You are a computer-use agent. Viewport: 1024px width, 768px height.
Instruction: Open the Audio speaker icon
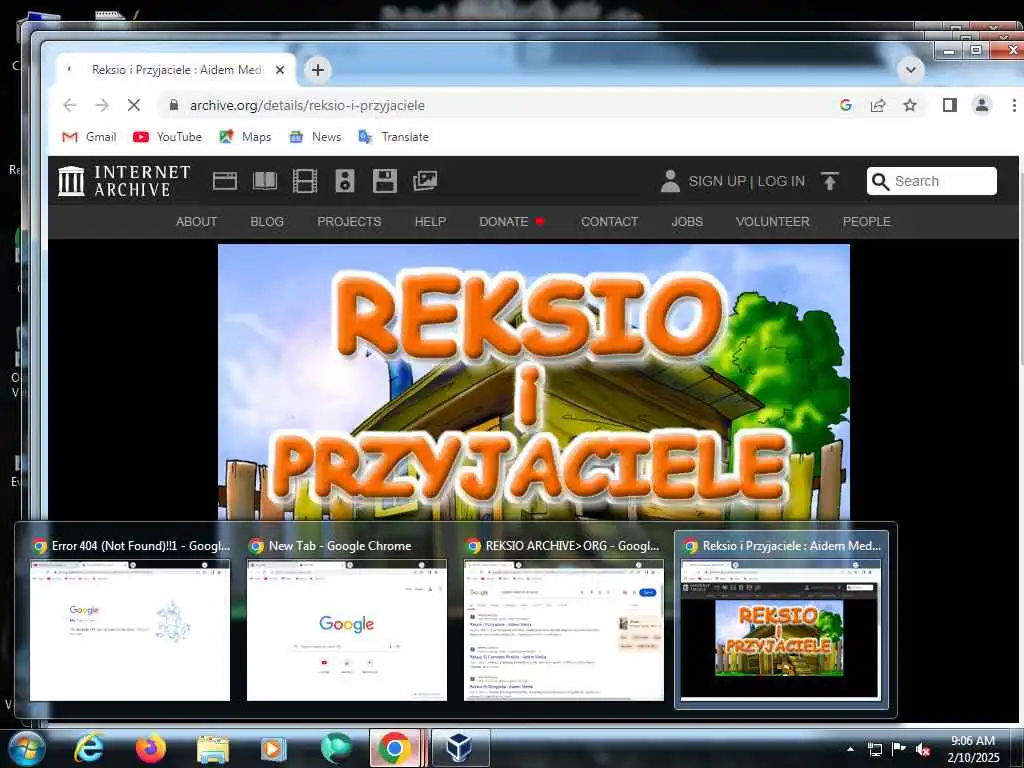pos(345,181)
